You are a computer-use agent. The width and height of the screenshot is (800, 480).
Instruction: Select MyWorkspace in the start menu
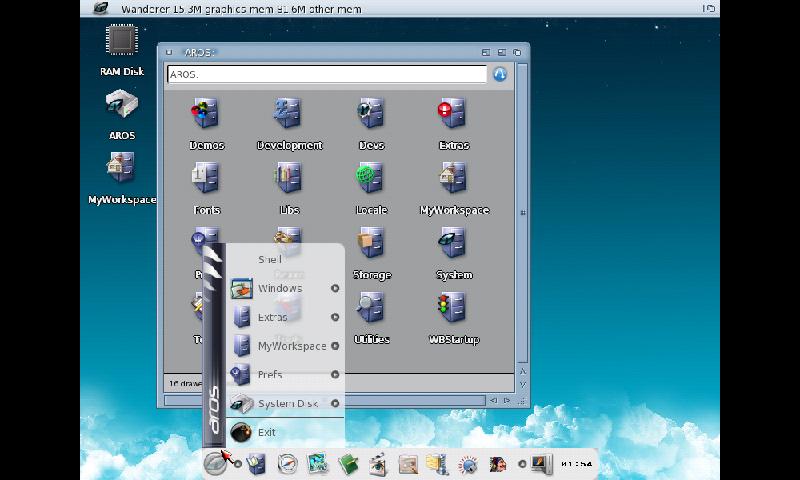(291, 346)
